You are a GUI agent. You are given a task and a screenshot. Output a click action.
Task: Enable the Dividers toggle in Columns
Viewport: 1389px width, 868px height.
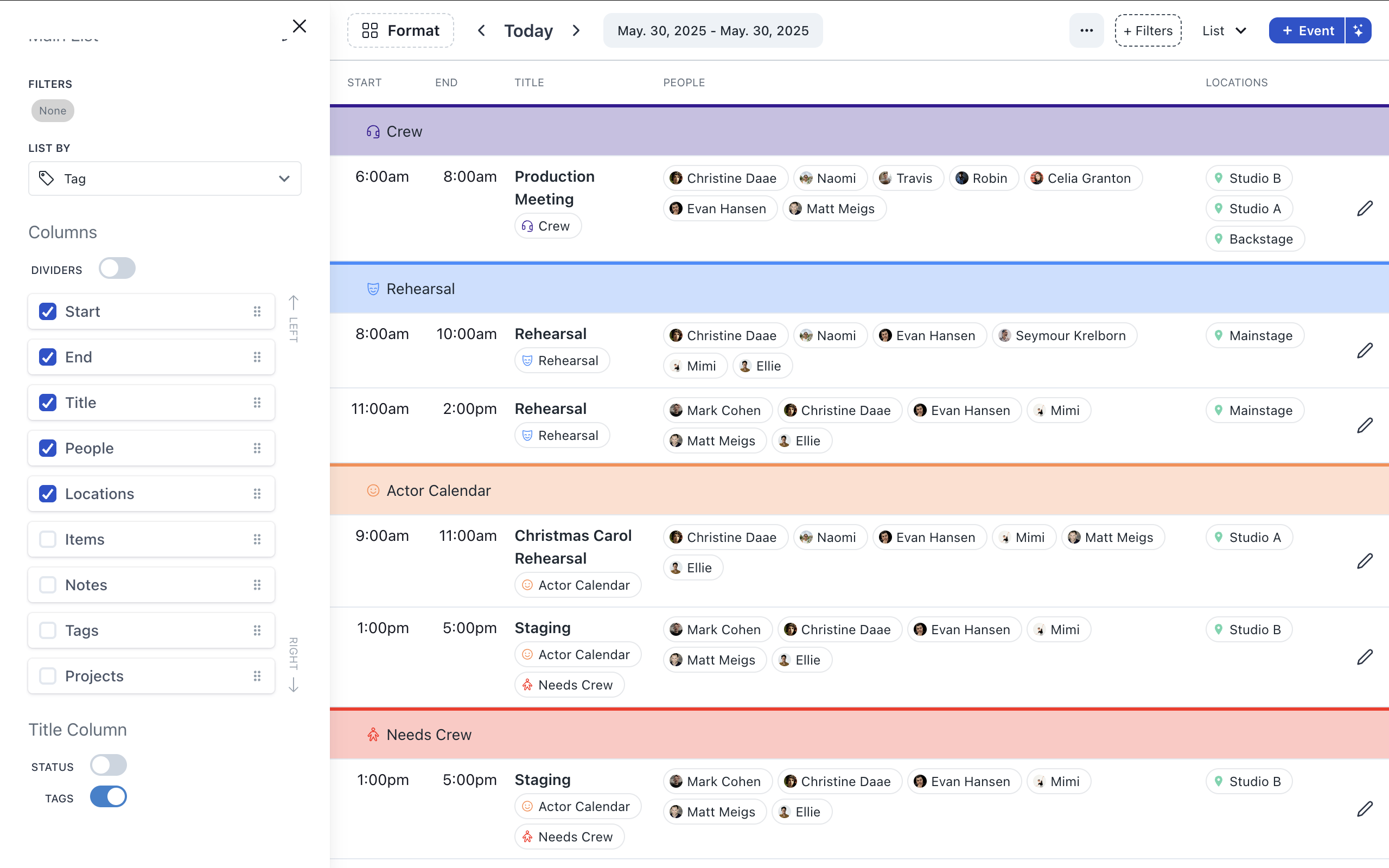117,268
